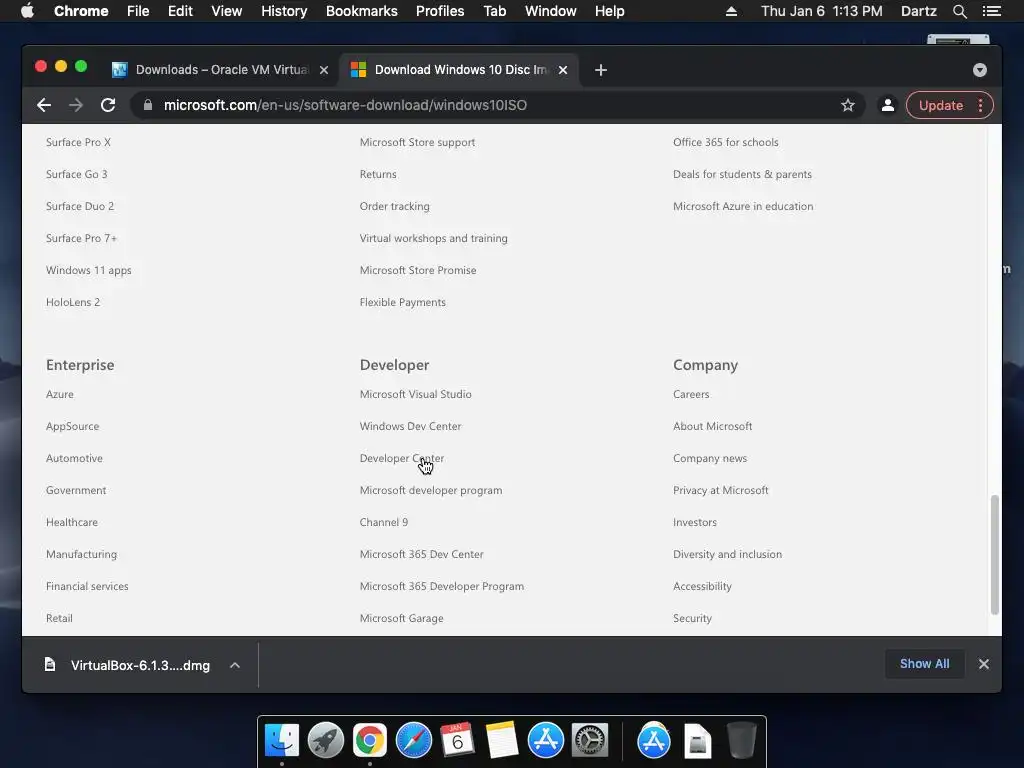
Task: Click Show All downloads
Action: coord(924,664)
